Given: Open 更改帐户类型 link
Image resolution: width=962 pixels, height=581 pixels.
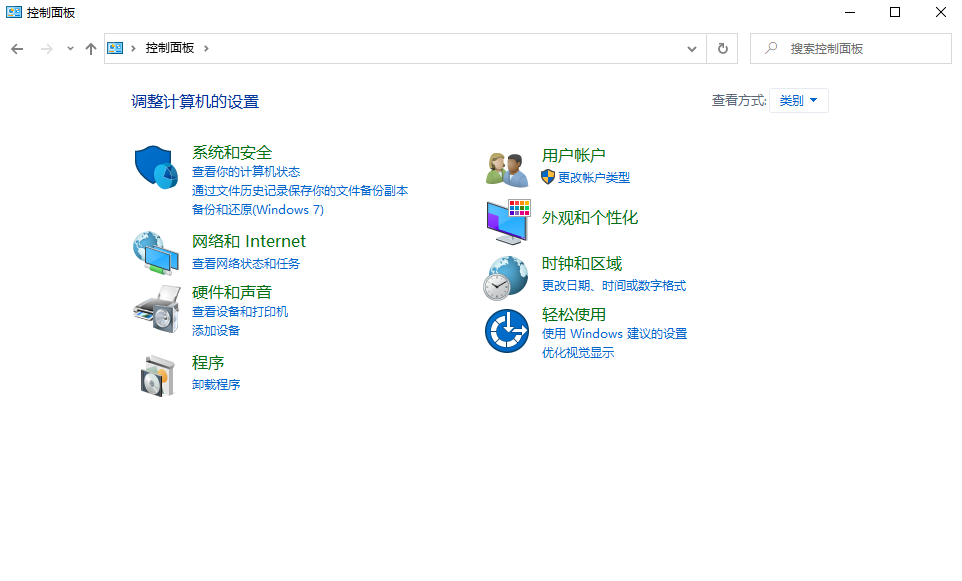Looking at the screenshot, I should tap(593, 177).
